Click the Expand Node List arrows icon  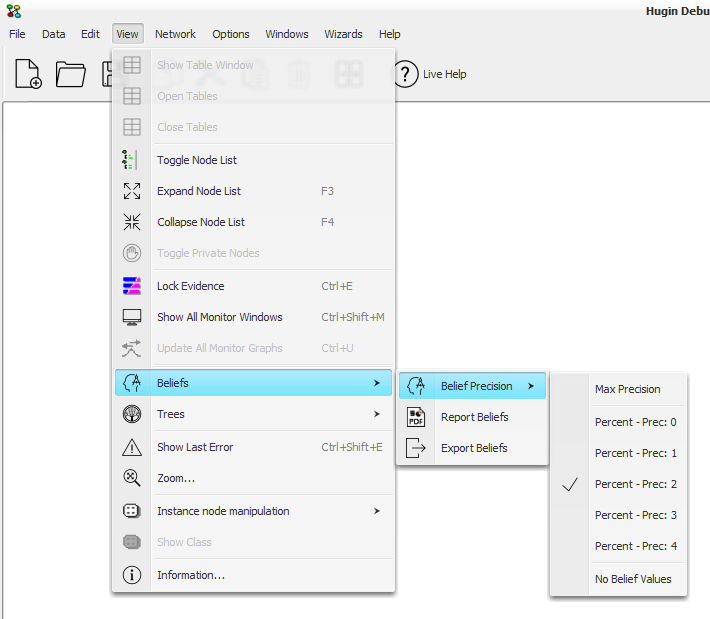click(132, 191)
